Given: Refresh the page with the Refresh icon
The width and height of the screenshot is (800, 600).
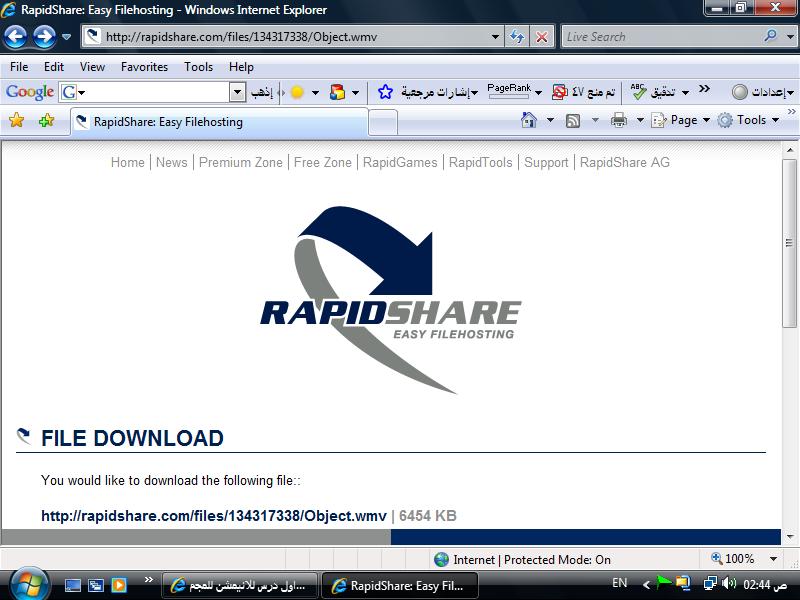Looking at the screenshot, I should (517, 37).
